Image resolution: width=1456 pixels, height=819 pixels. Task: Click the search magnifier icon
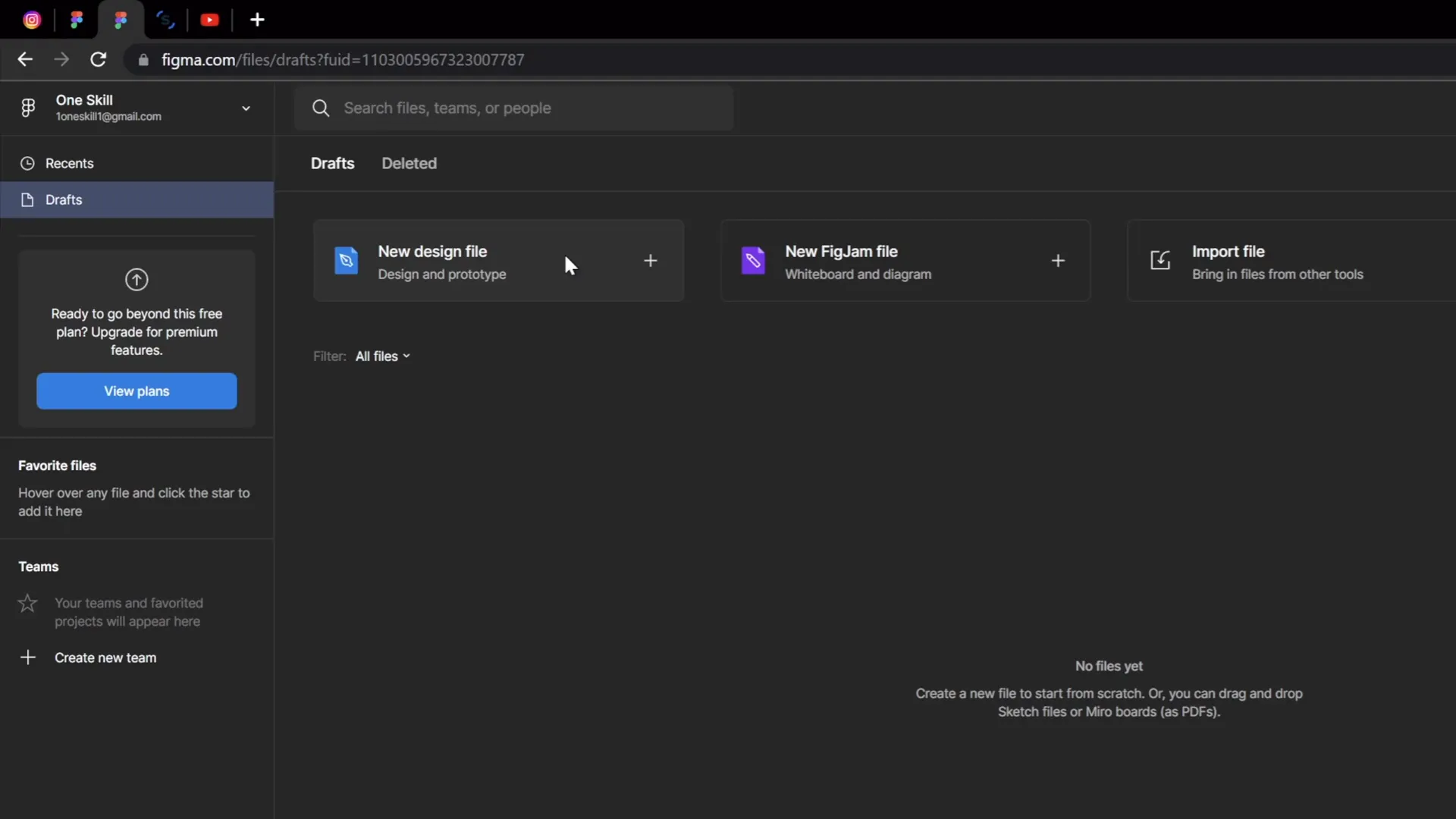pyautogui.click(x=320, y=108)
